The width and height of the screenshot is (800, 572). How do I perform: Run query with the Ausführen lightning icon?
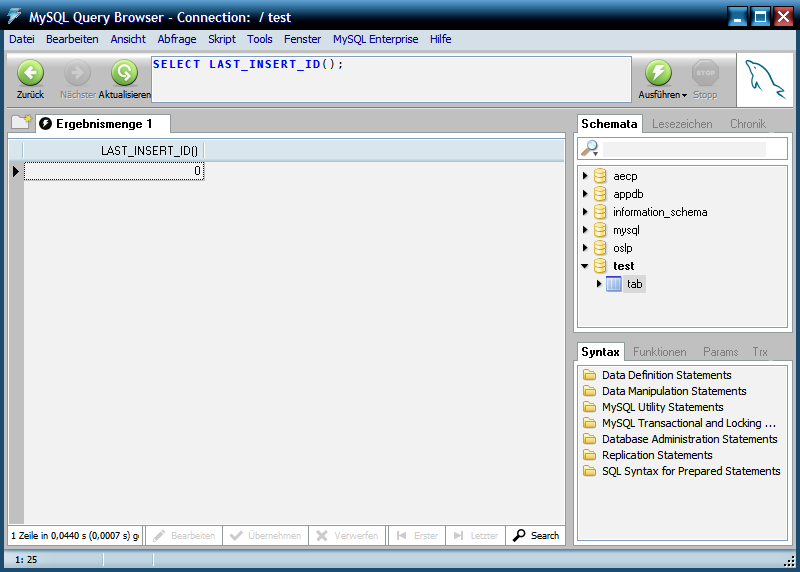[658, 72]
